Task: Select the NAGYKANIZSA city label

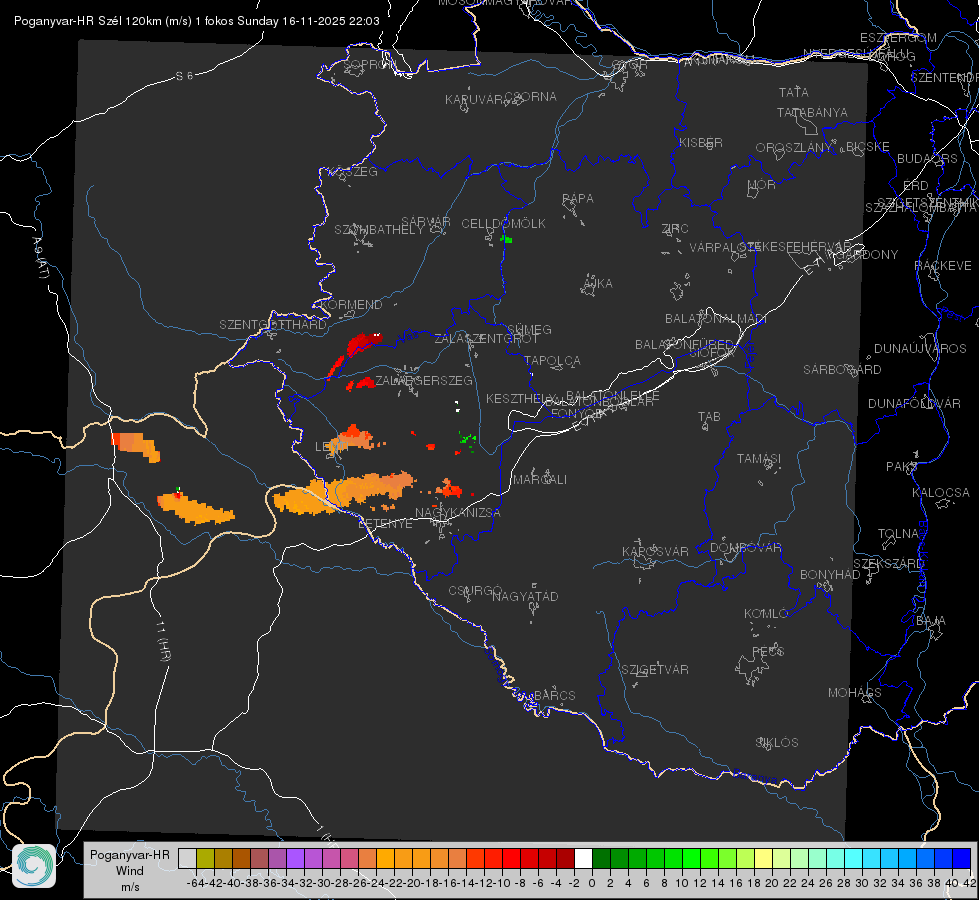Action: coord(458,512)
